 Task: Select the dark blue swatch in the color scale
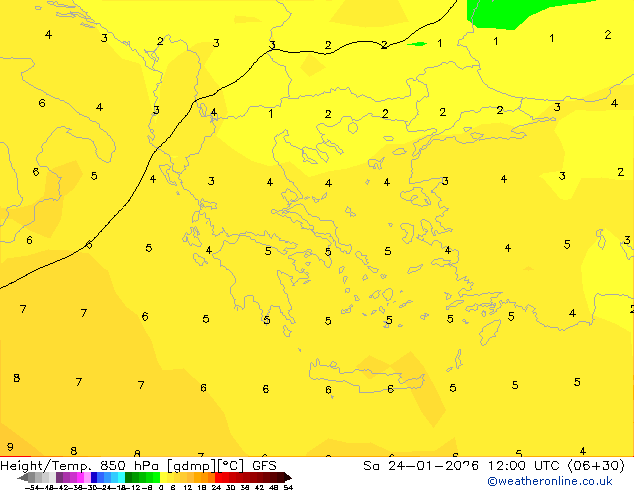coord(94,477)
